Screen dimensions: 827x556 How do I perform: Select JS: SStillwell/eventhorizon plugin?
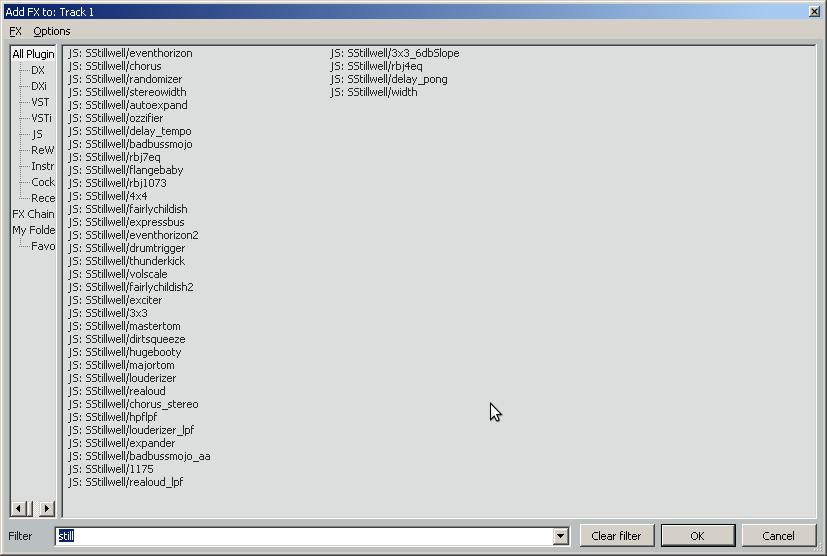[130, 53]
